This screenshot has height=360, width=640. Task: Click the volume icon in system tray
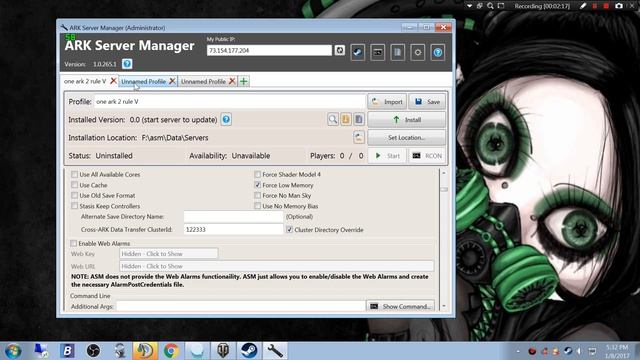579,351
